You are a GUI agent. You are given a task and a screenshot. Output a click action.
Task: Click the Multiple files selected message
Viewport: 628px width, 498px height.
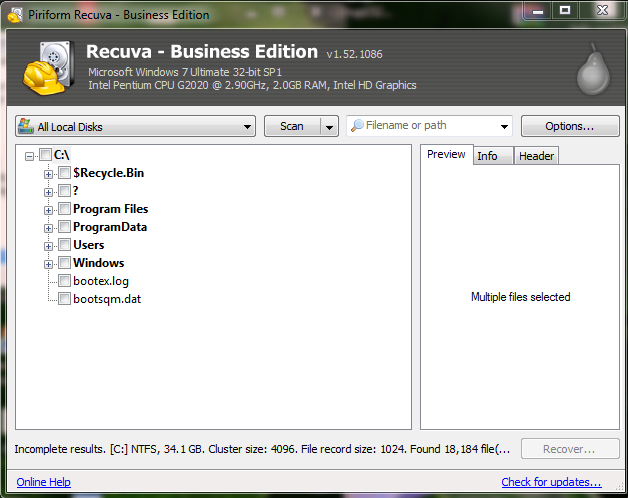pos(520,297)
